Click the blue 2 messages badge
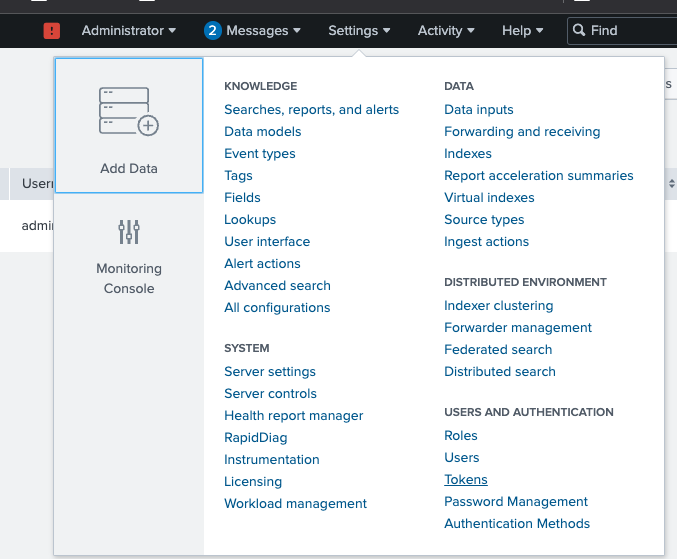Screen dimensions: 677x559 click(x=212, y=31)
